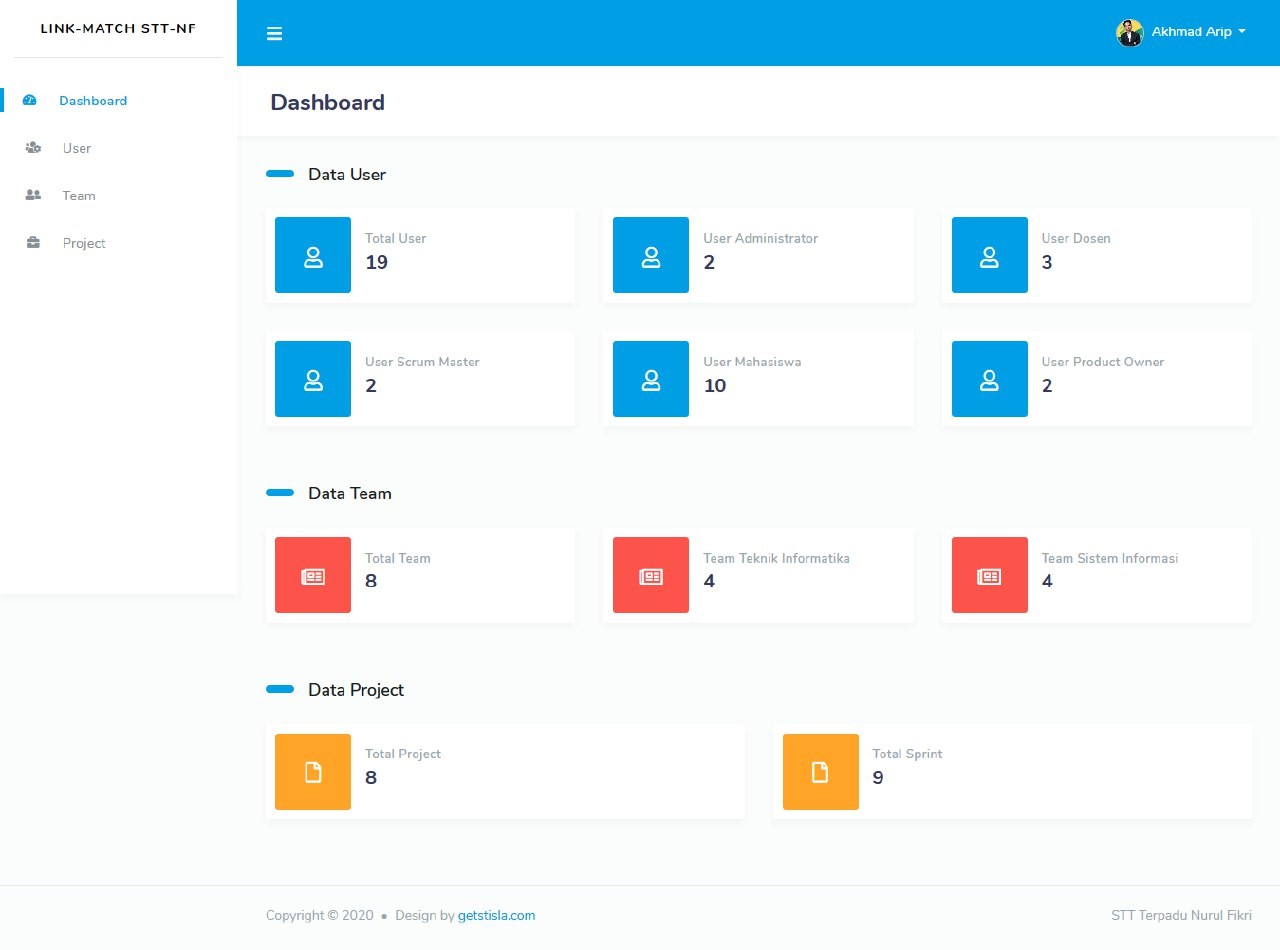Screen dimensions: 1280x950
Task: Click the Dashboard page title
Action: click(328, 102)
